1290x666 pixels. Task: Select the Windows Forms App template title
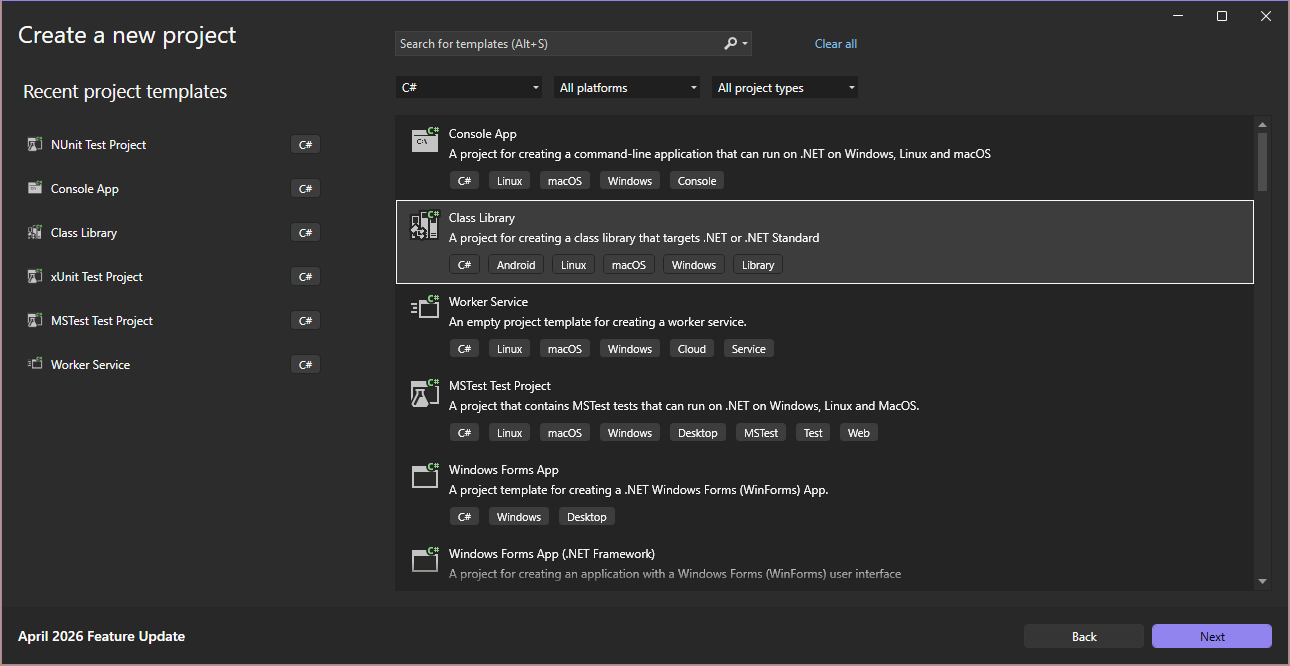[x=504, y=470]
